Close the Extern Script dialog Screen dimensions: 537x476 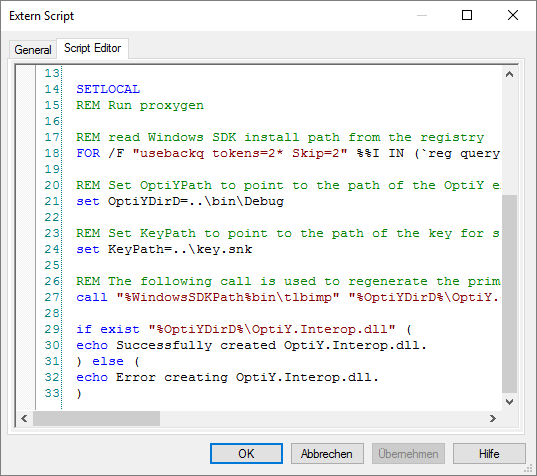[x=513, y=15]
